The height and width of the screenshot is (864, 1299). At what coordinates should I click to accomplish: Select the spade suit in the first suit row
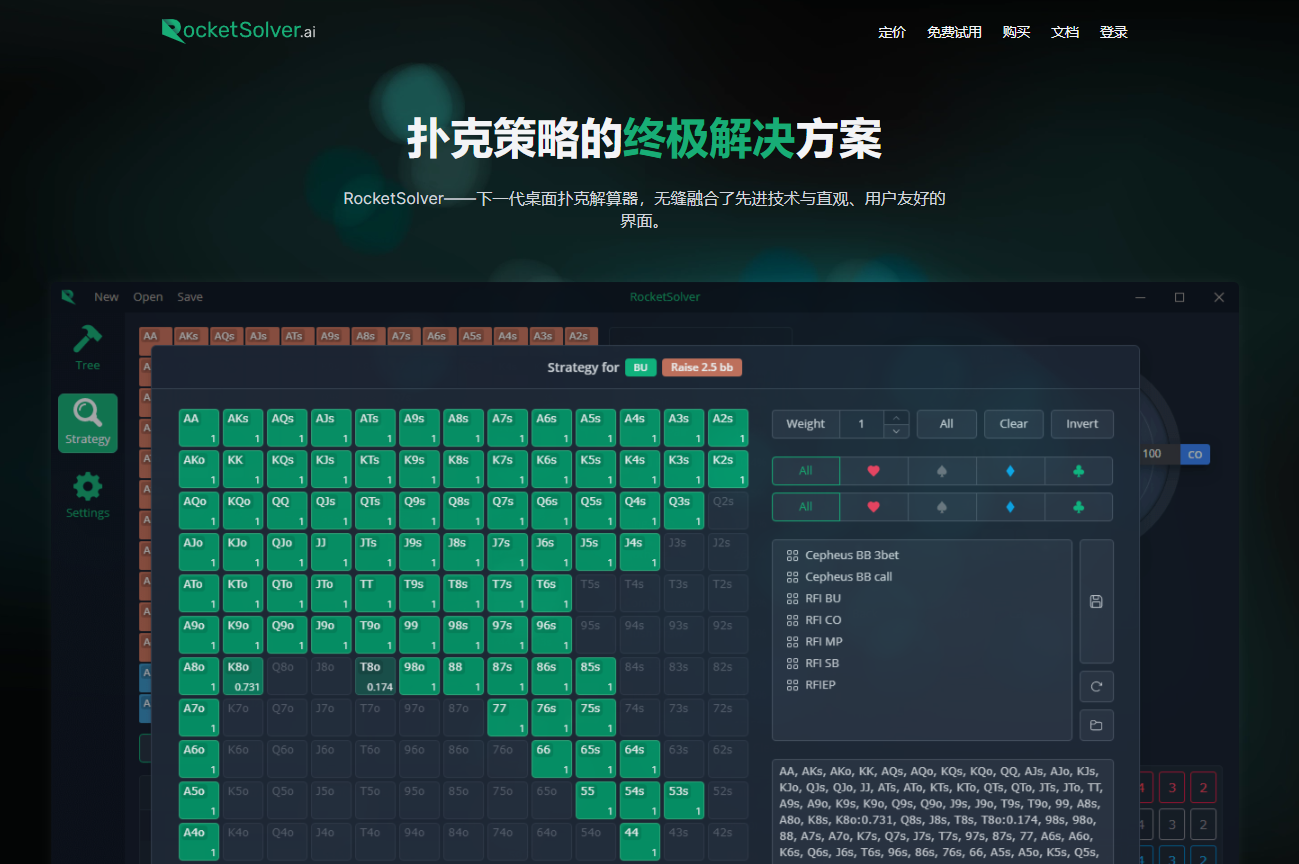coord(942,471)
